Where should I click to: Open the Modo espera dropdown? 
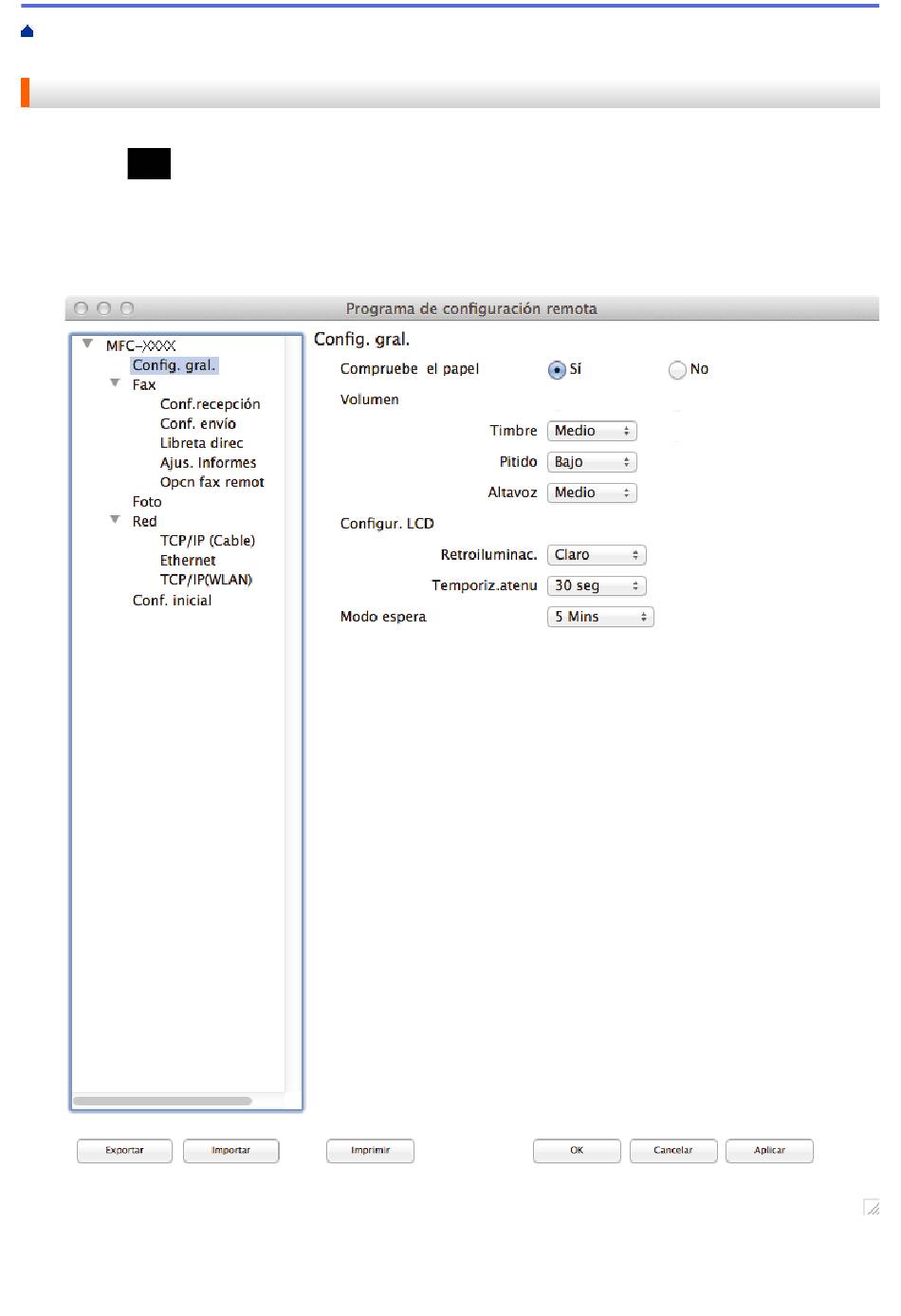[x=600, y=617]
